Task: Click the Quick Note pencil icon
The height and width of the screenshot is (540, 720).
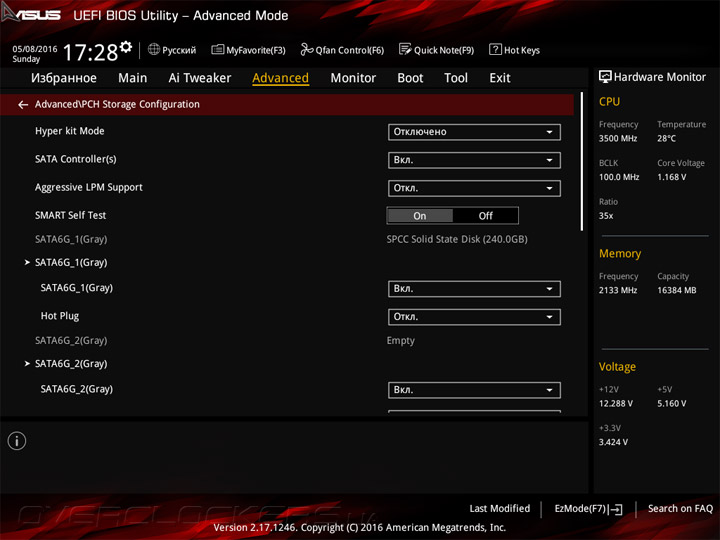Action: click(405, 49)
